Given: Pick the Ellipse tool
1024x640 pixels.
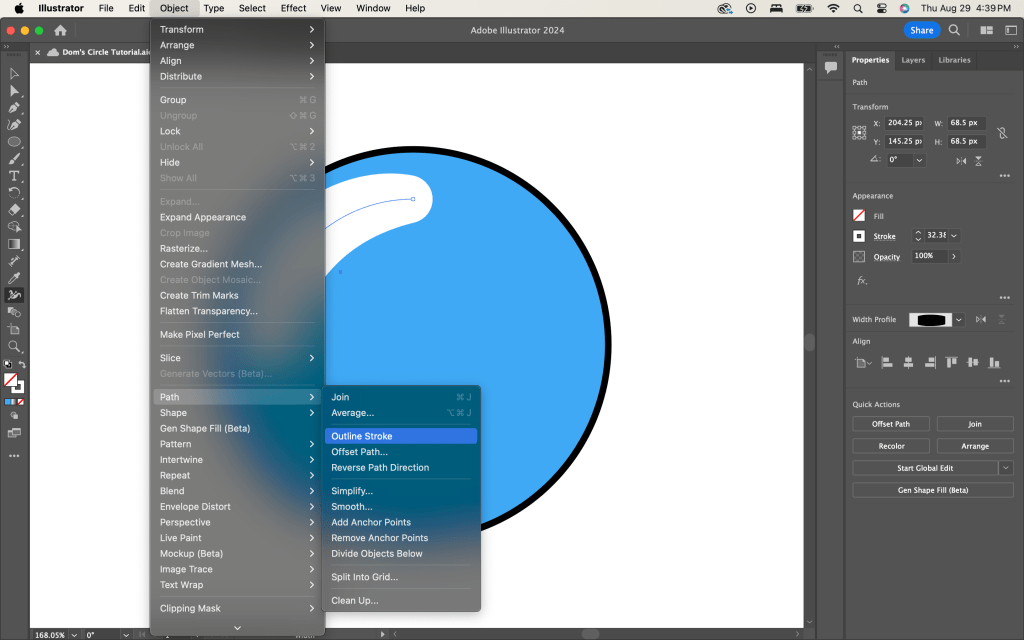Looking at the screenshot, I should (14, 142).
